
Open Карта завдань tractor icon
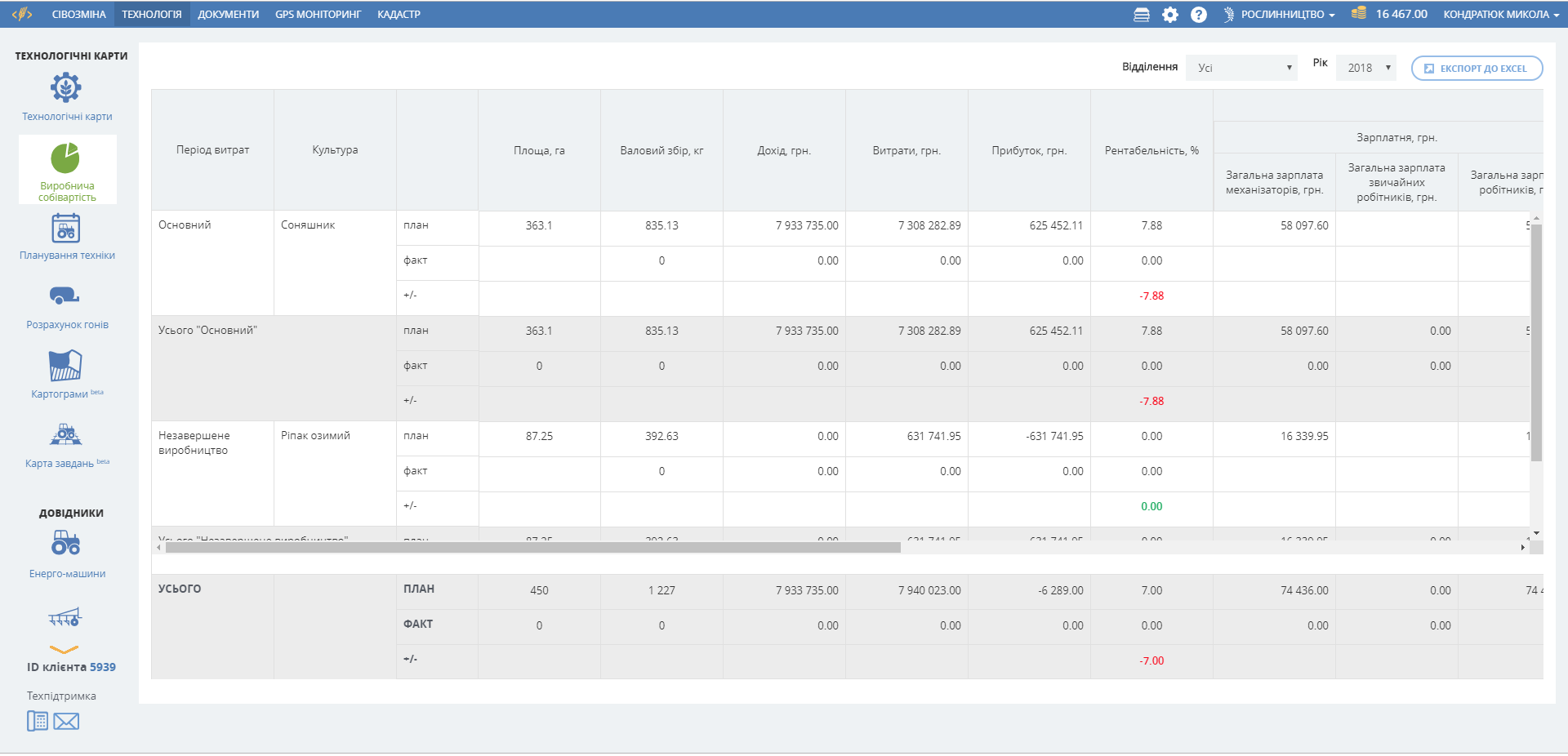pyautogui.click(x=66, y=434)
